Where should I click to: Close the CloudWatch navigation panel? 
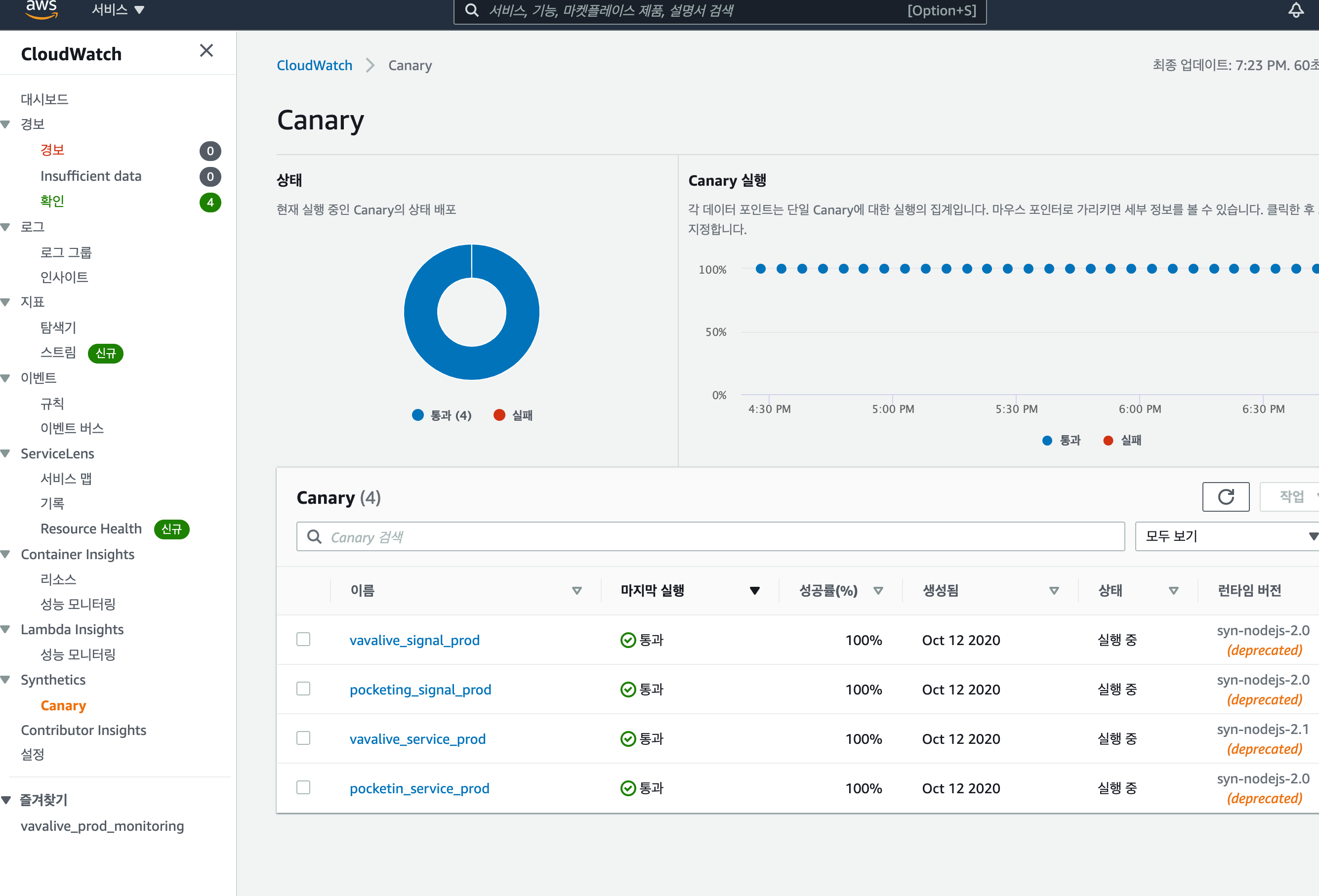click(206, 50)
